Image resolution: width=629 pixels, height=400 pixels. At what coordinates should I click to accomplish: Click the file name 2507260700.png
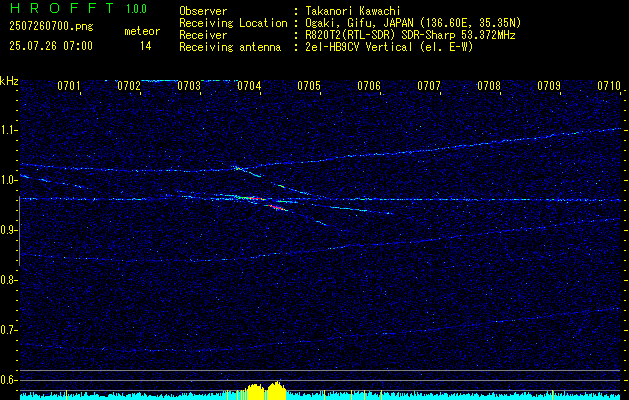(51, 27)
